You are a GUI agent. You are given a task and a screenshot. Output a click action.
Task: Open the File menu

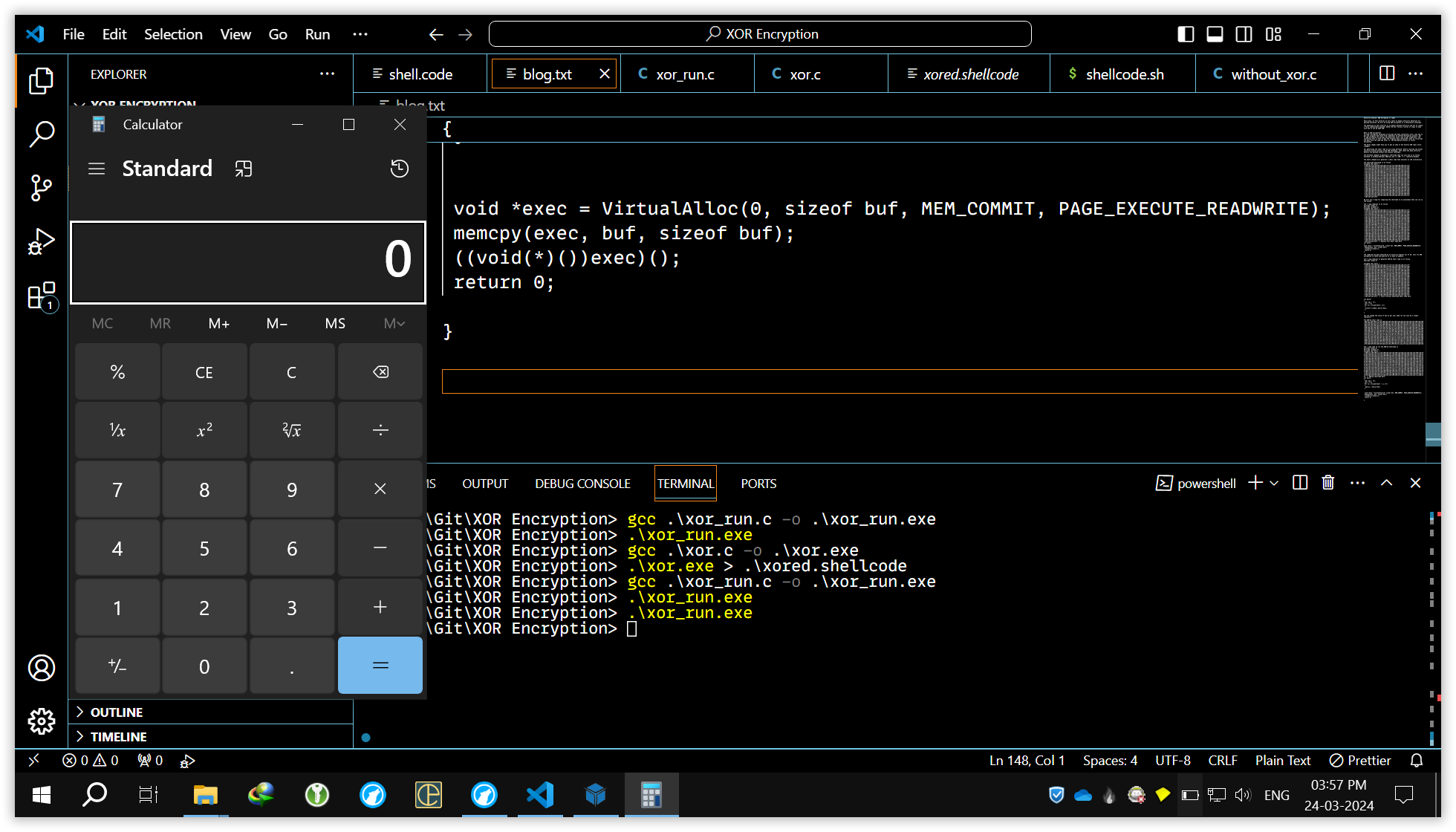click(x=74, y=34)
